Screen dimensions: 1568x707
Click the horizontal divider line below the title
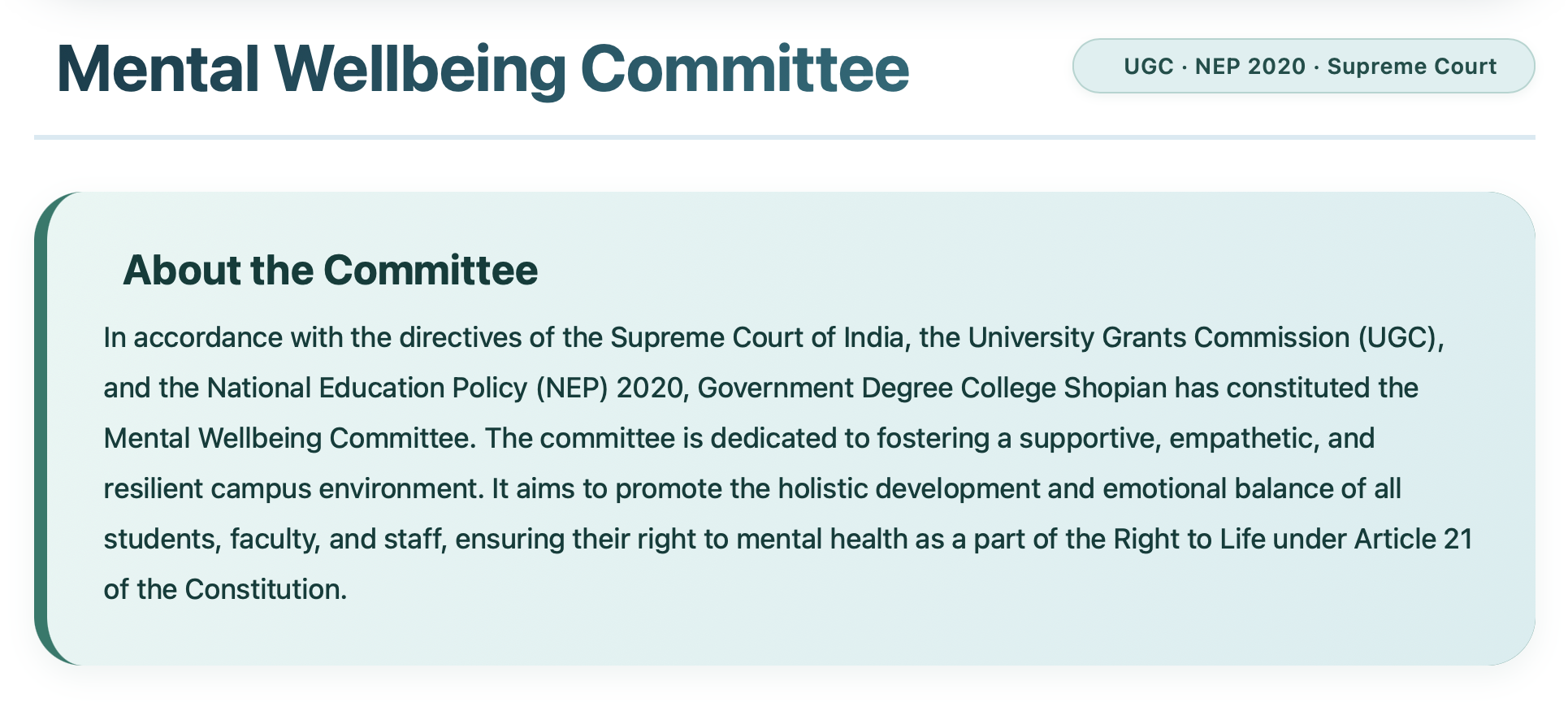pos(784,137)
